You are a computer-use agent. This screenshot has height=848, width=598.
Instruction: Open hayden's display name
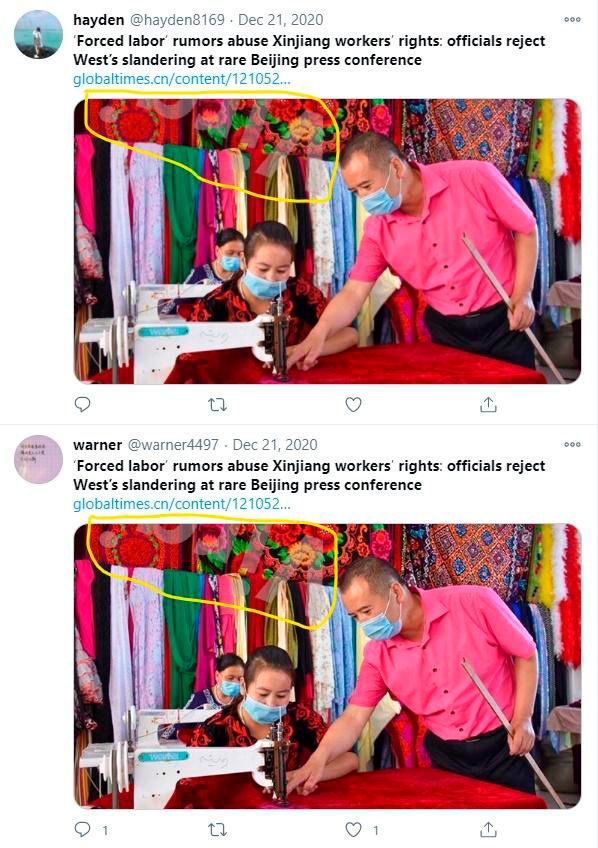point(98,20)
